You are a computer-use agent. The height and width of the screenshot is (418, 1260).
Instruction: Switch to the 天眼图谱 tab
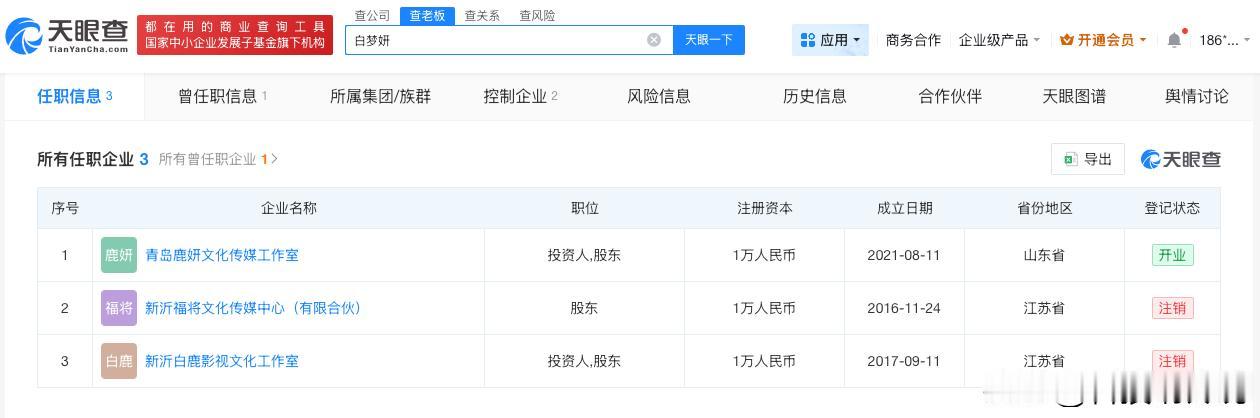click(1074, 96)
